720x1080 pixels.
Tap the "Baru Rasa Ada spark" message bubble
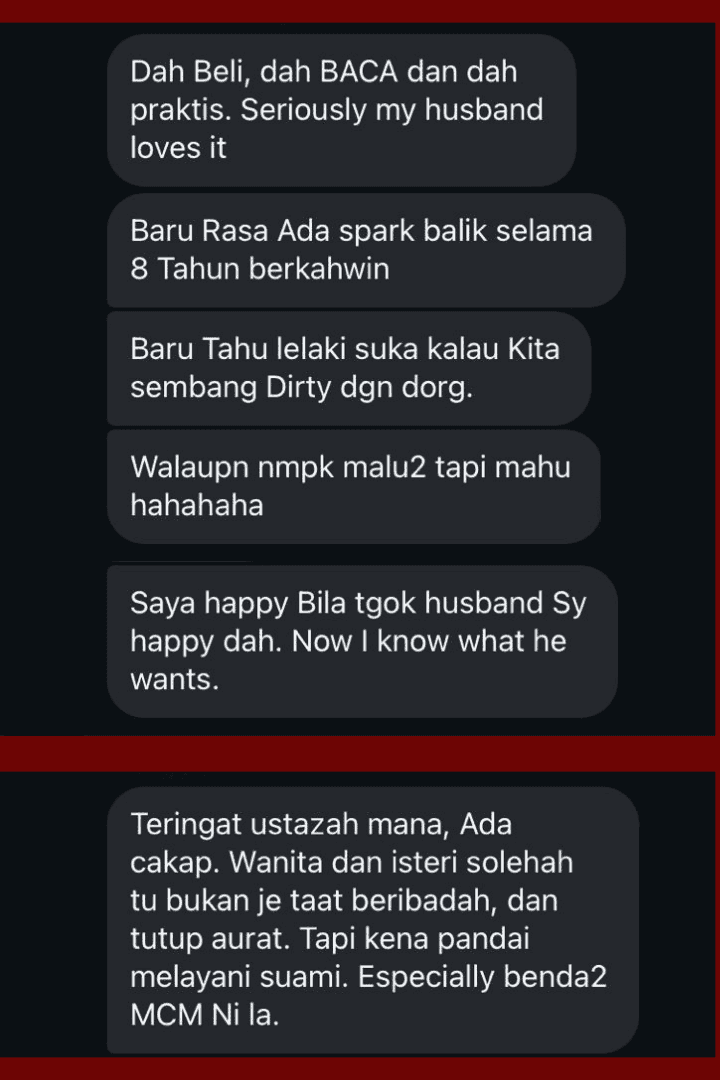[x=366, y=249]
